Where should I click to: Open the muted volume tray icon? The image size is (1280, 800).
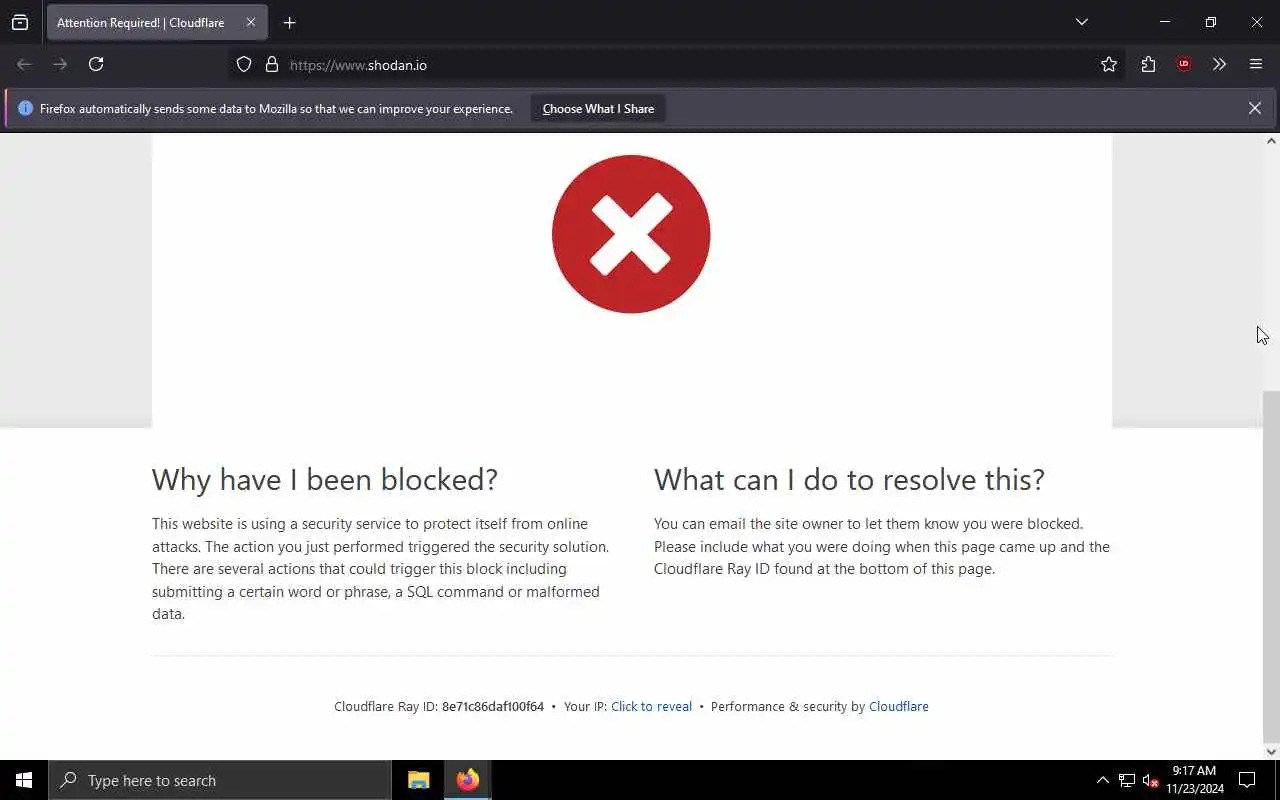pyautogui.click(x=1150, y=780)
